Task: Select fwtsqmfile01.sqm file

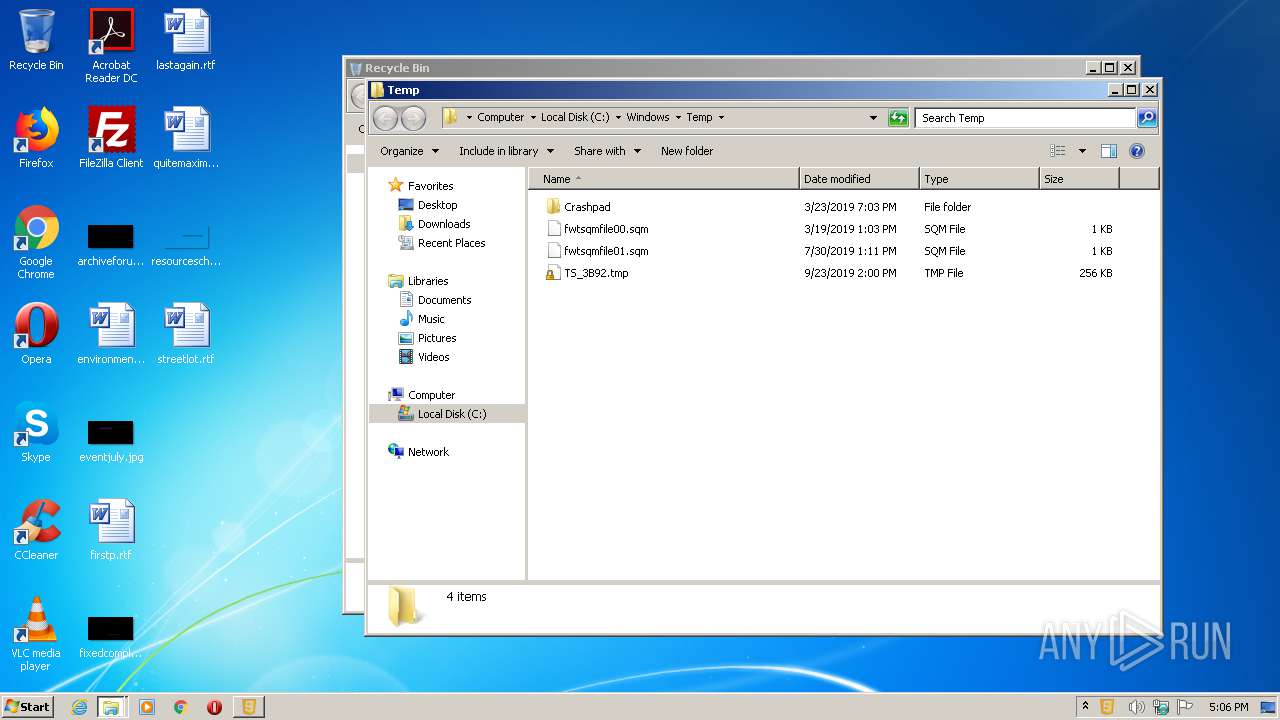Action: [606, 251]
